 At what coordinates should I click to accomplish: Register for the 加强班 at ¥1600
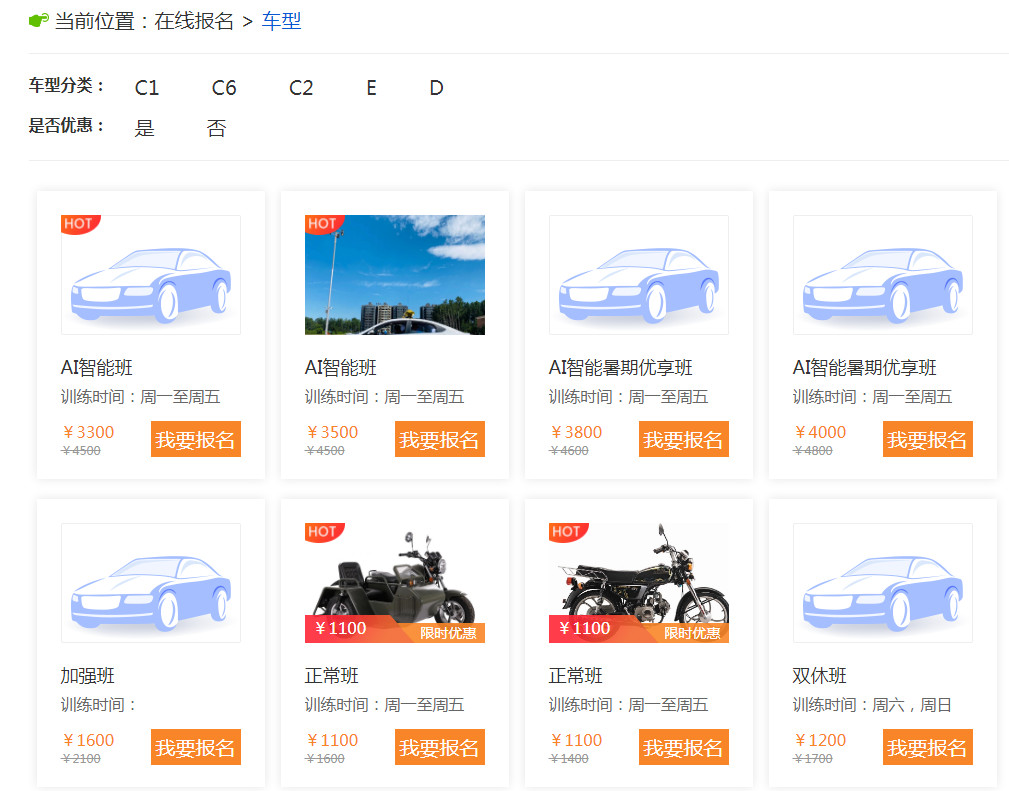[195, 747]
